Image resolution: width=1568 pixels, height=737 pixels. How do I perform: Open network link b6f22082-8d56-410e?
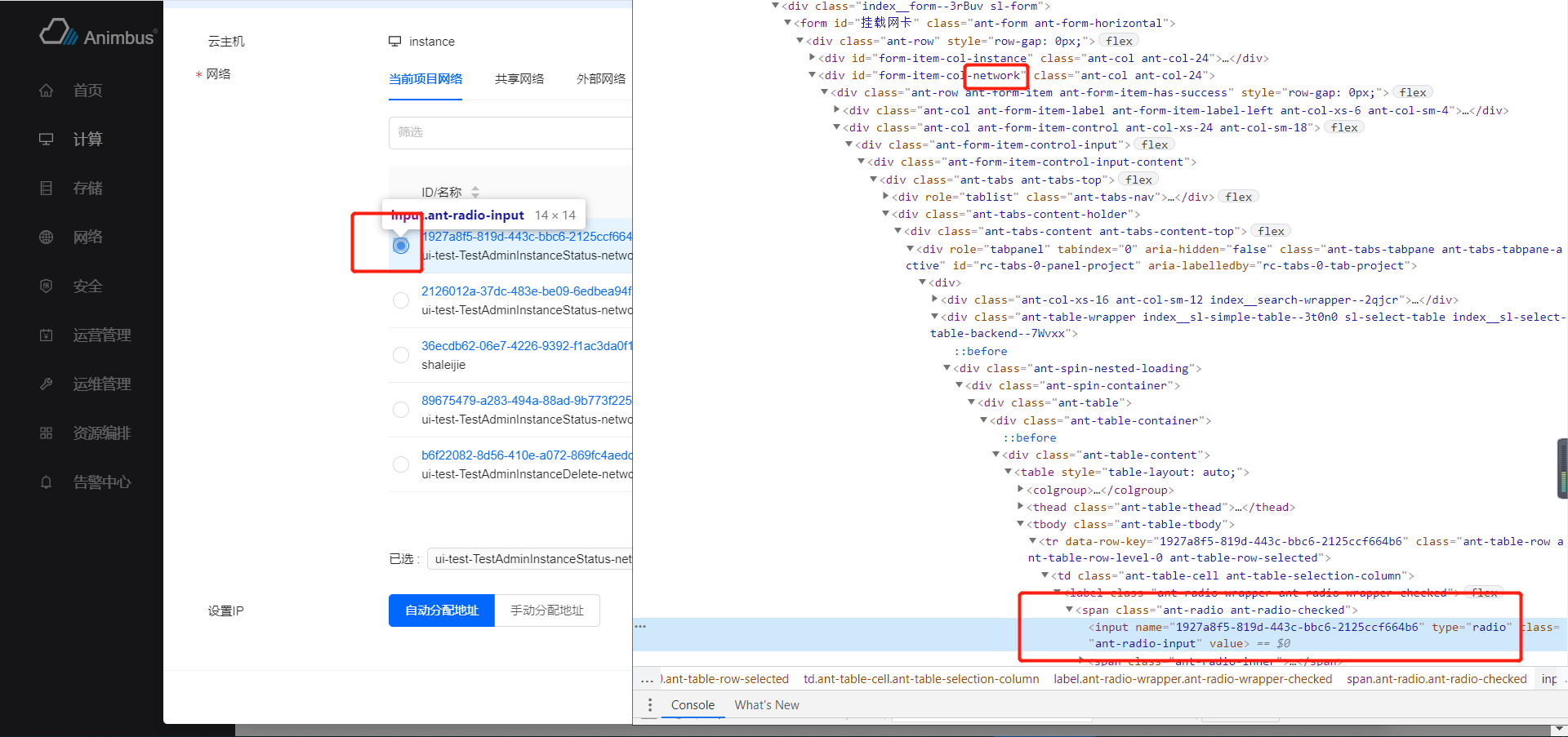(x=527, y=455)
